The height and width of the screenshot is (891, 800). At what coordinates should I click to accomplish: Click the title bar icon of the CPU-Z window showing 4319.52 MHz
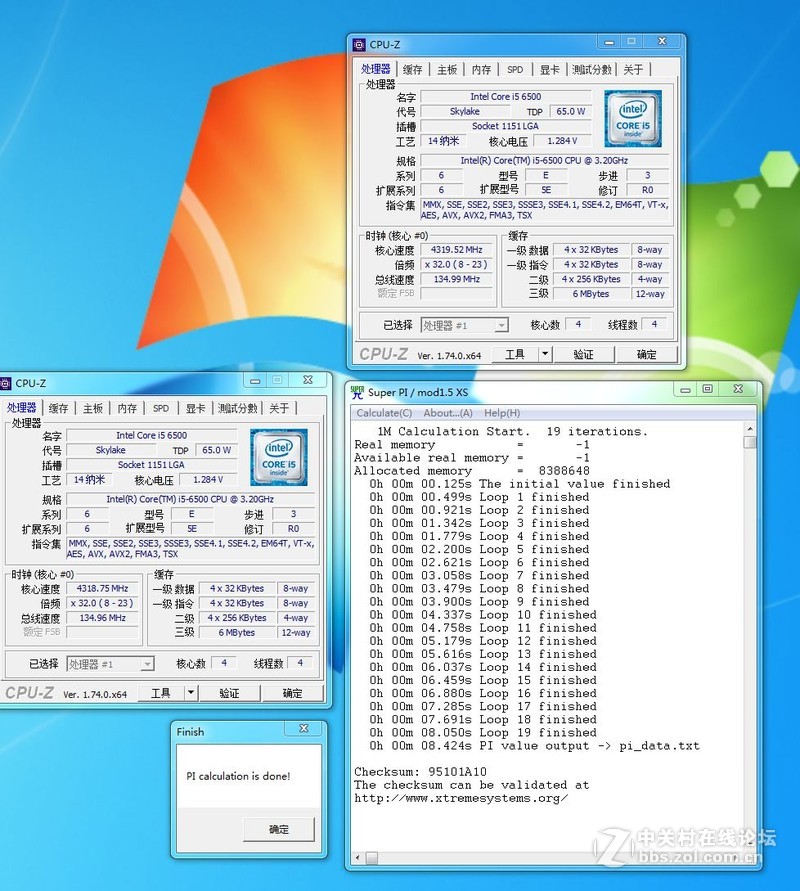(x=360, y=44)
